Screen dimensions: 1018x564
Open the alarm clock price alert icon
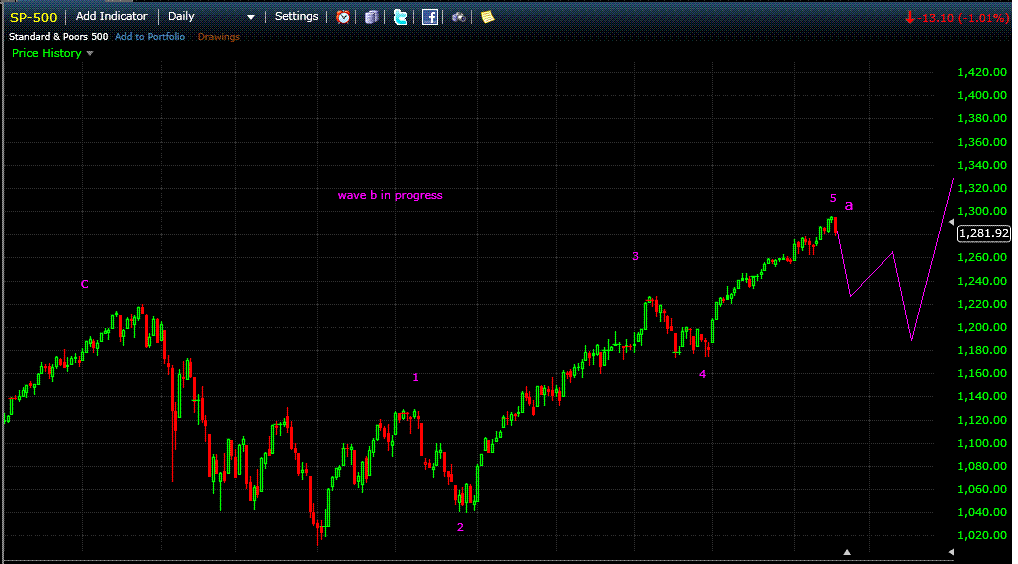pyautogui.click(x=343, y=18)
